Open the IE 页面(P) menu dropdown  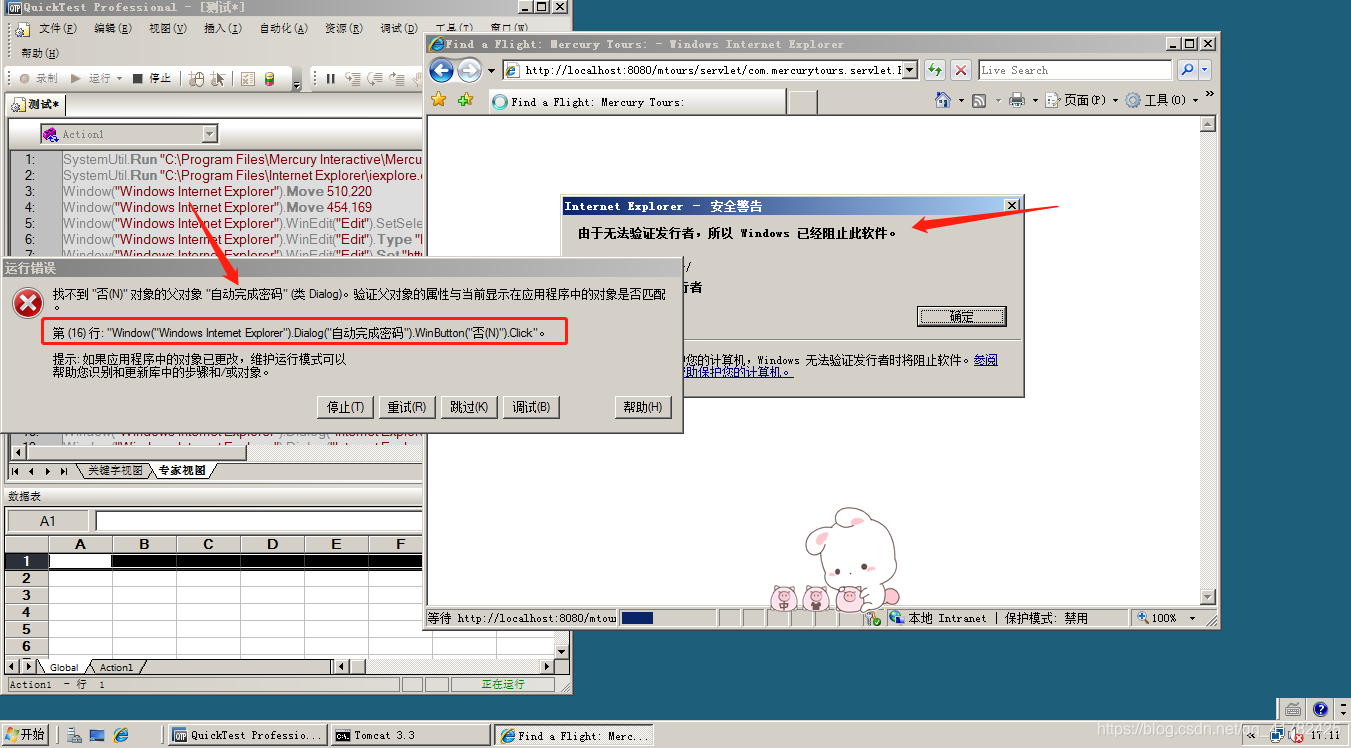coord(1116,100)
